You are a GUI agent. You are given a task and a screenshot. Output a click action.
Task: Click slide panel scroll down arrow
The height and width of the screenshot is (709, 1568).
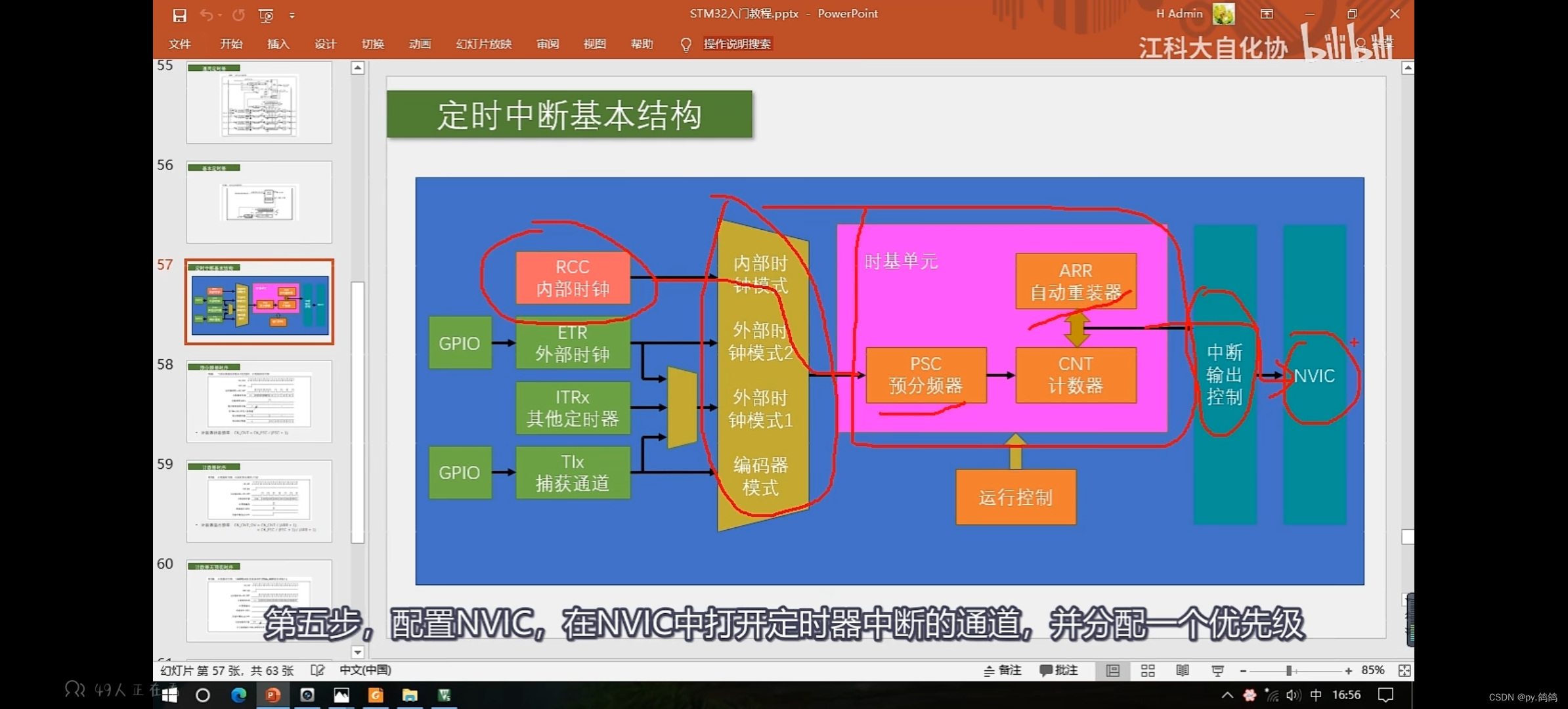point(358,652)
